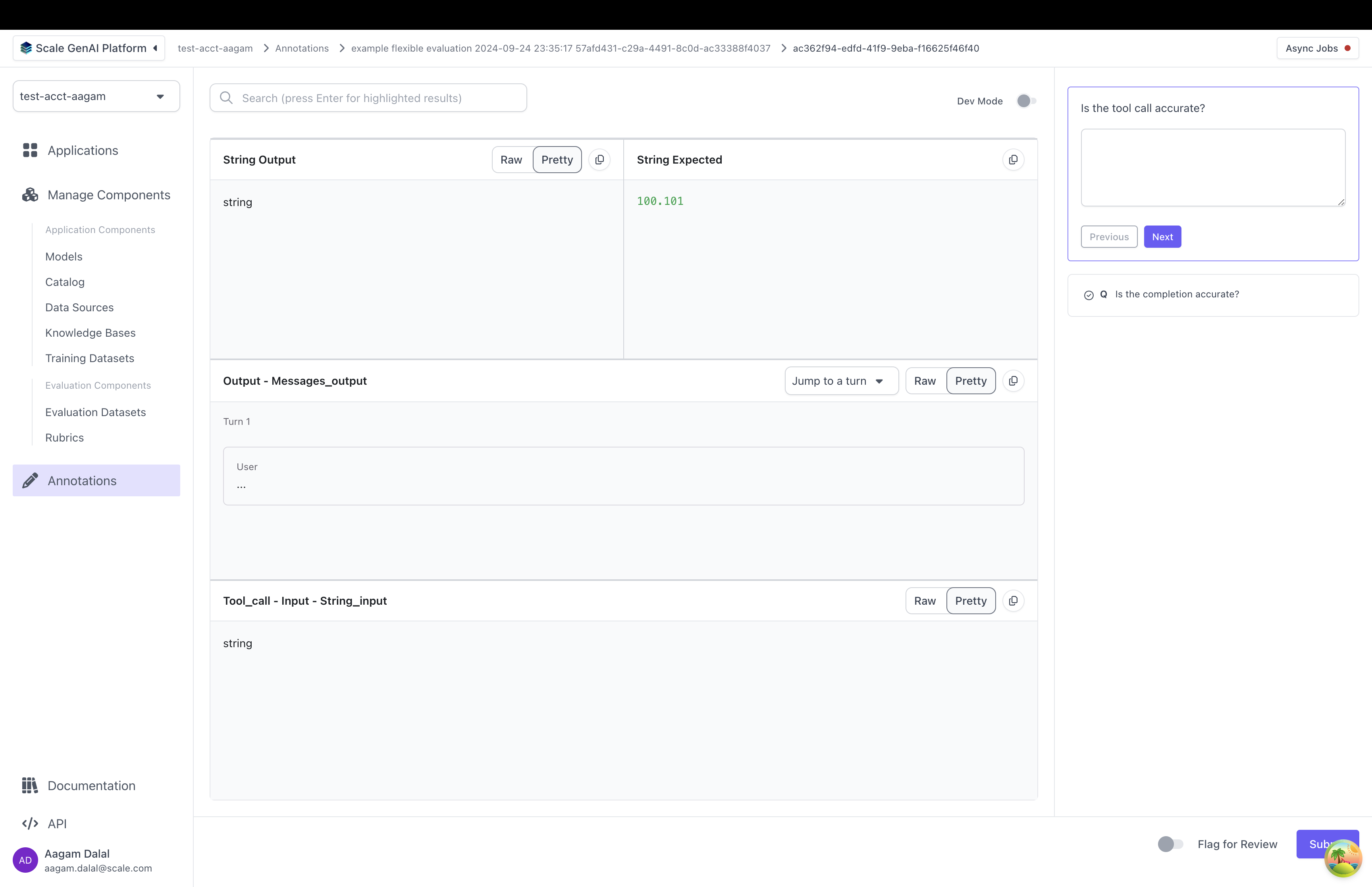The width and height of the screenshot is (1372, 887).
Task: Open the Async Jobs panel
Action: pyautogui.click(x=1317, y=48)
